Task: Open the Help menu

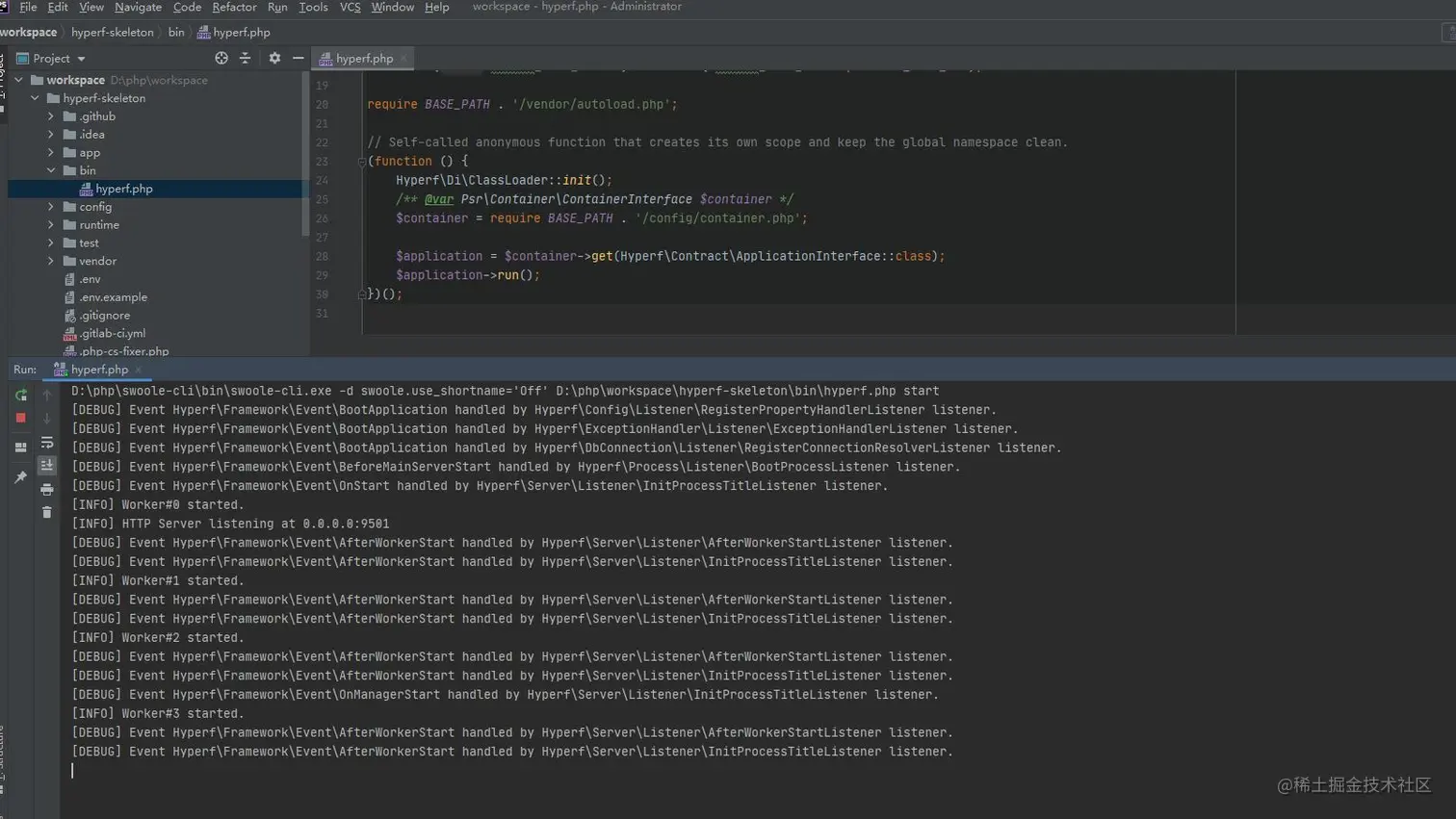Action: pos(436,7)
